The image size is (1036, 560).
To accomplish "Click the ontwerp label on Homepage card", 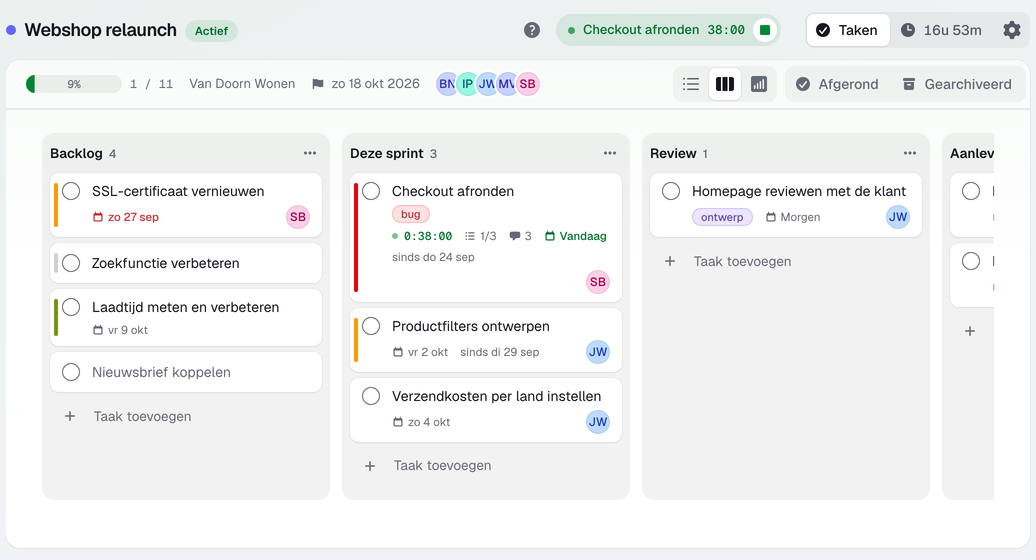I will coord(722,217).
